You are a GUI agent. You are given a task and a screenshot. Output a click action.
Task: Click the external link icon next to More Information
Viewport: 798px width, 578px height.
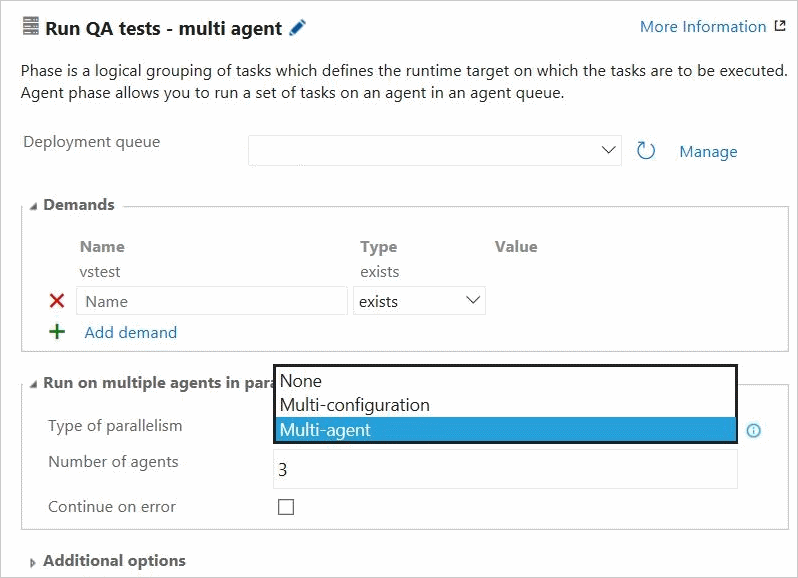[780, 26]
